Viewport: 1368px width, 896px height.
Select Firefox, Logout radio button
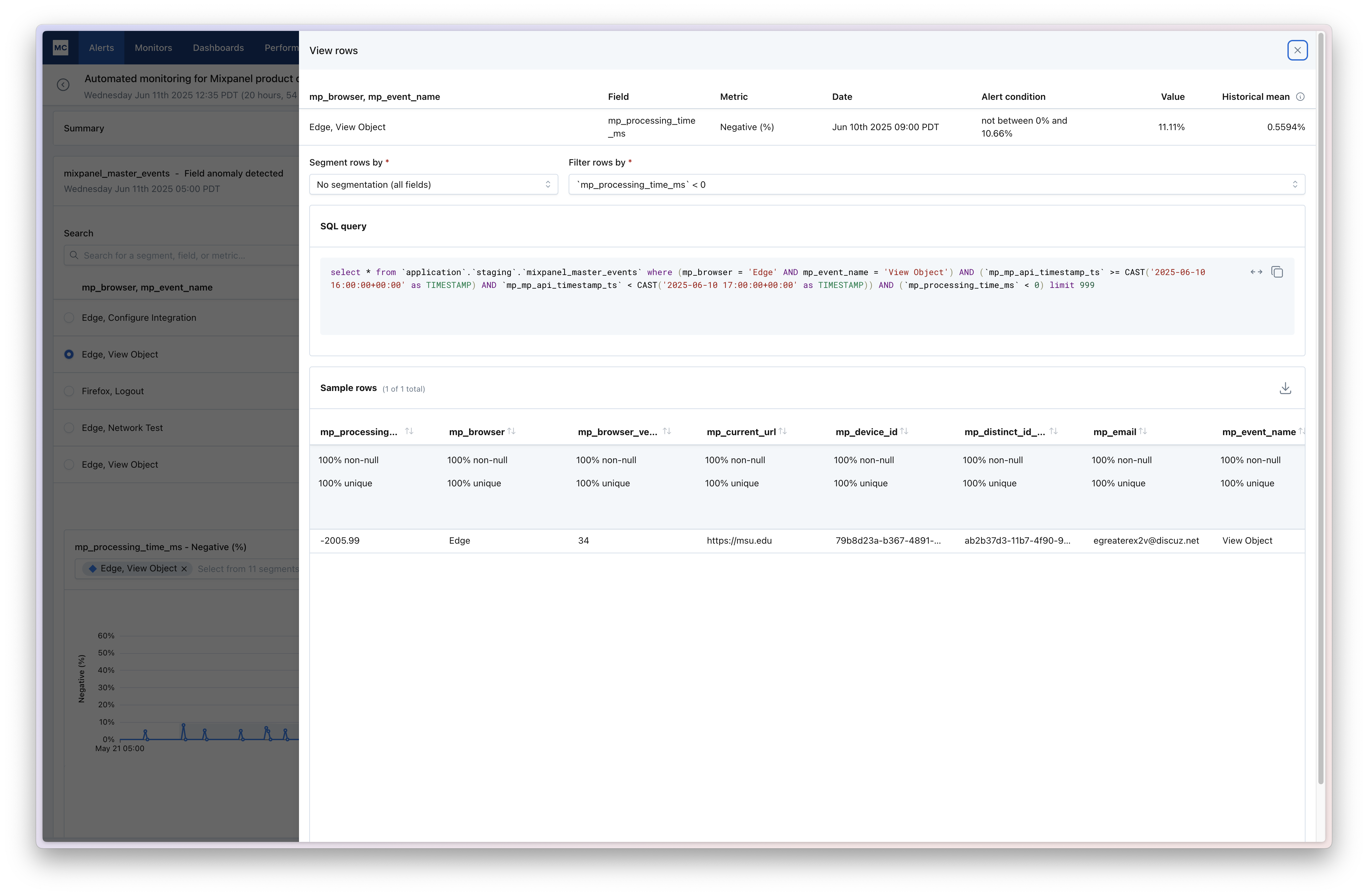pyautogui.click(x=69, y=391)
